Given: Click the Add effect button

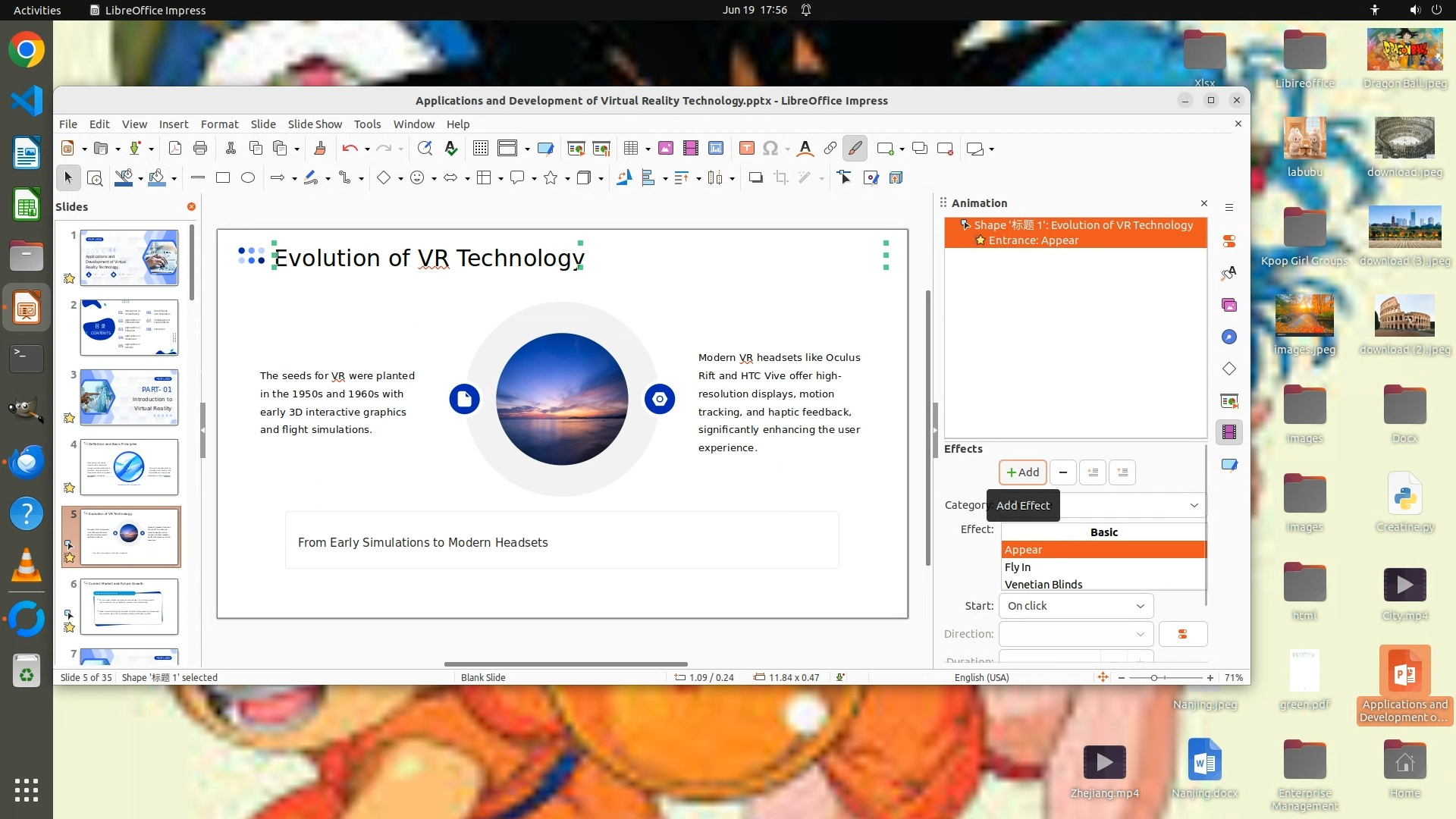Looking at the screenshot, I should pyautogui.click(x=1022, y=472).
